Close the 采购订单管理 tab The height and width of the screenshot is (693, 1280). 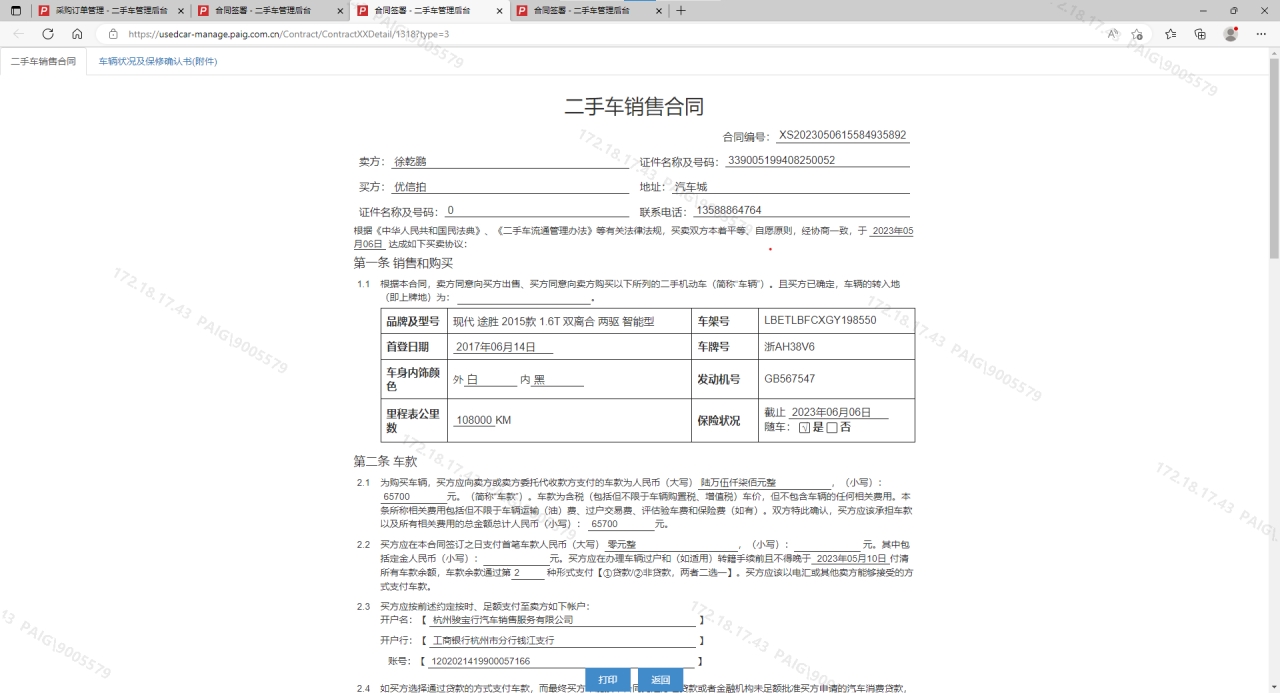(180, 10)
